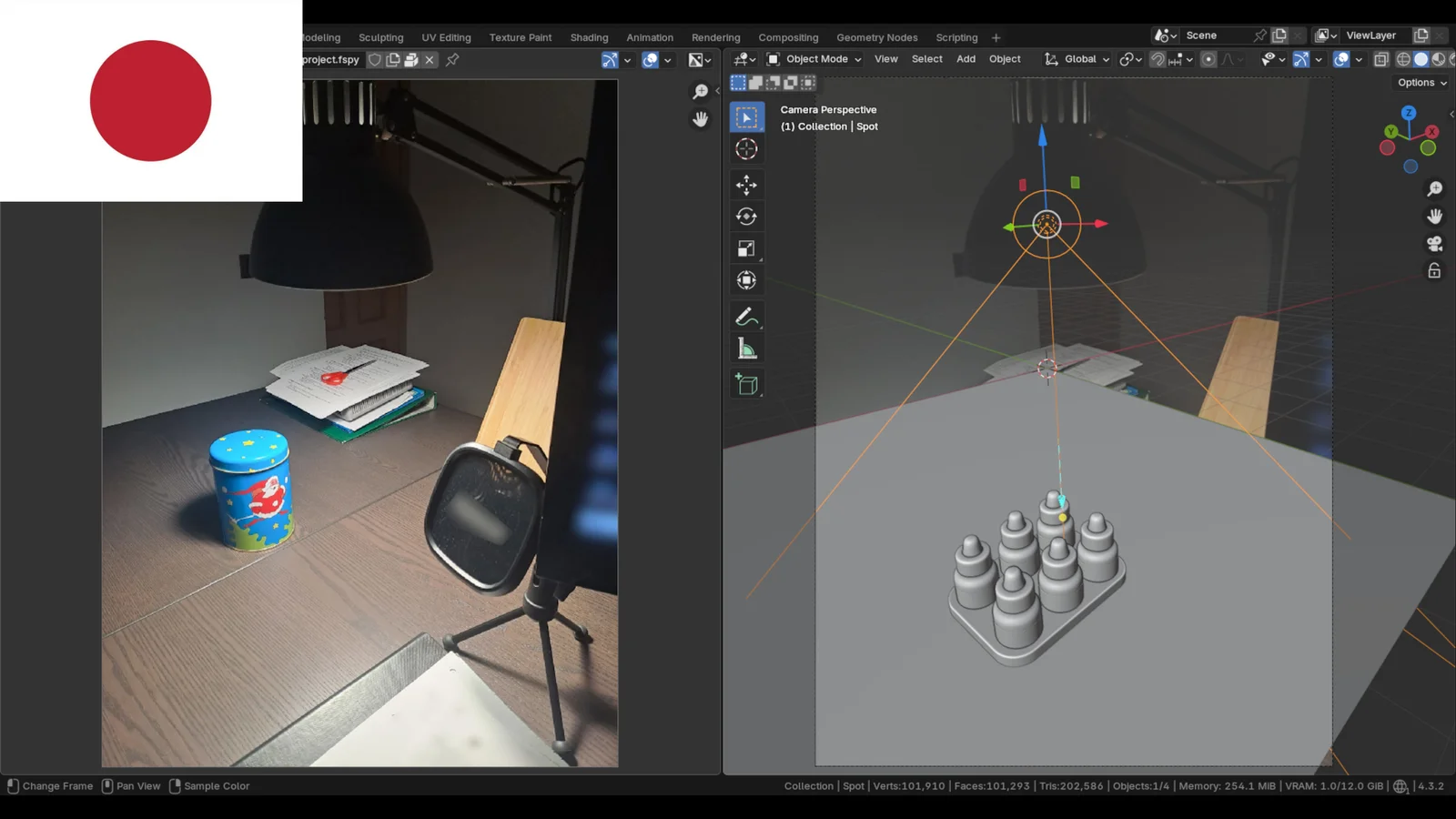The width and height of the screenshot is (1456, 819).
Task: Activate the 3D Cursor tool
Action: click(746, 149)
